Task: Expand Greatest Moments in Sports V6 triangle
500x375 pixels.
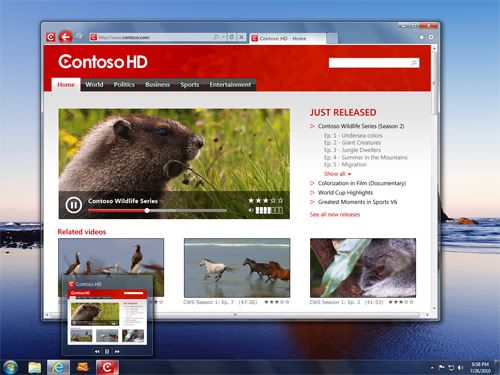Action: click(312, 202)
